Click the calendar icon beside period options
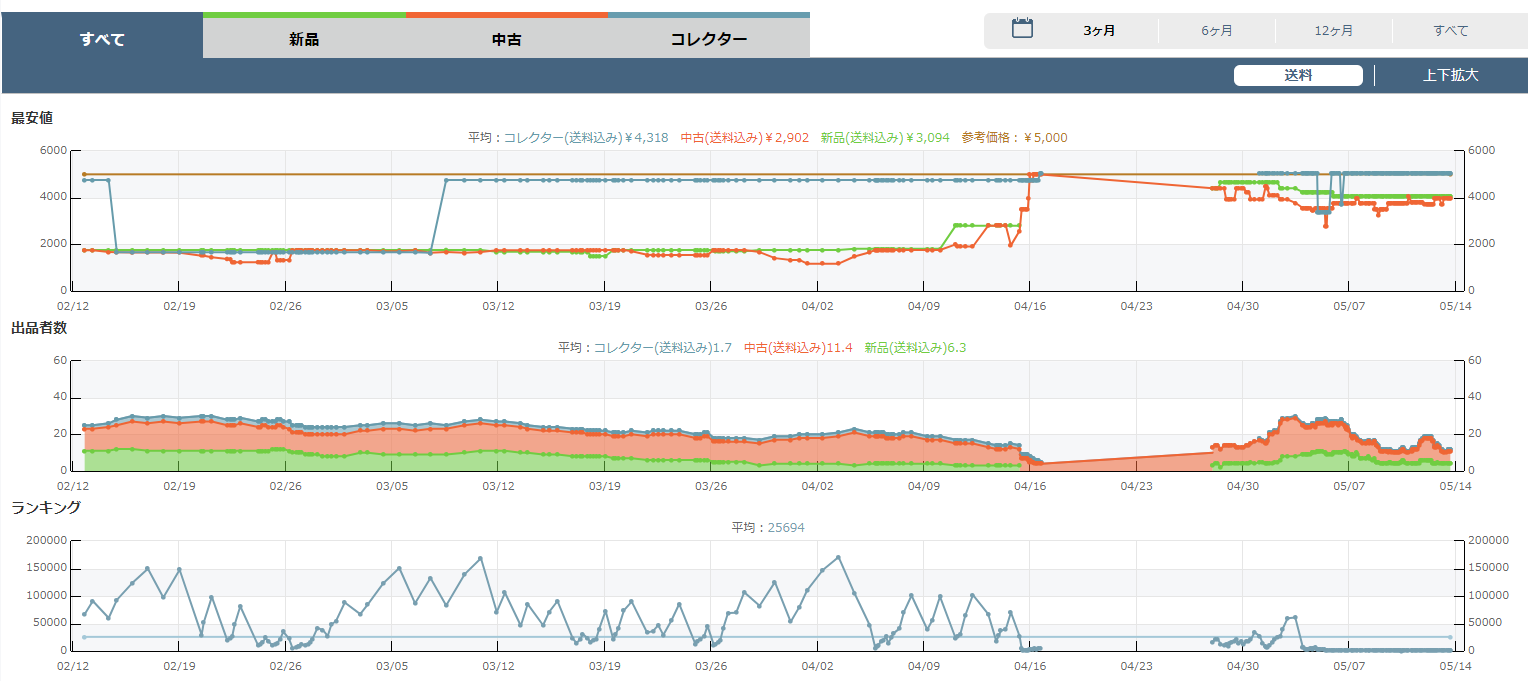The width and height of the screenshot is (1528, 681). click(x=1021, y=29)
